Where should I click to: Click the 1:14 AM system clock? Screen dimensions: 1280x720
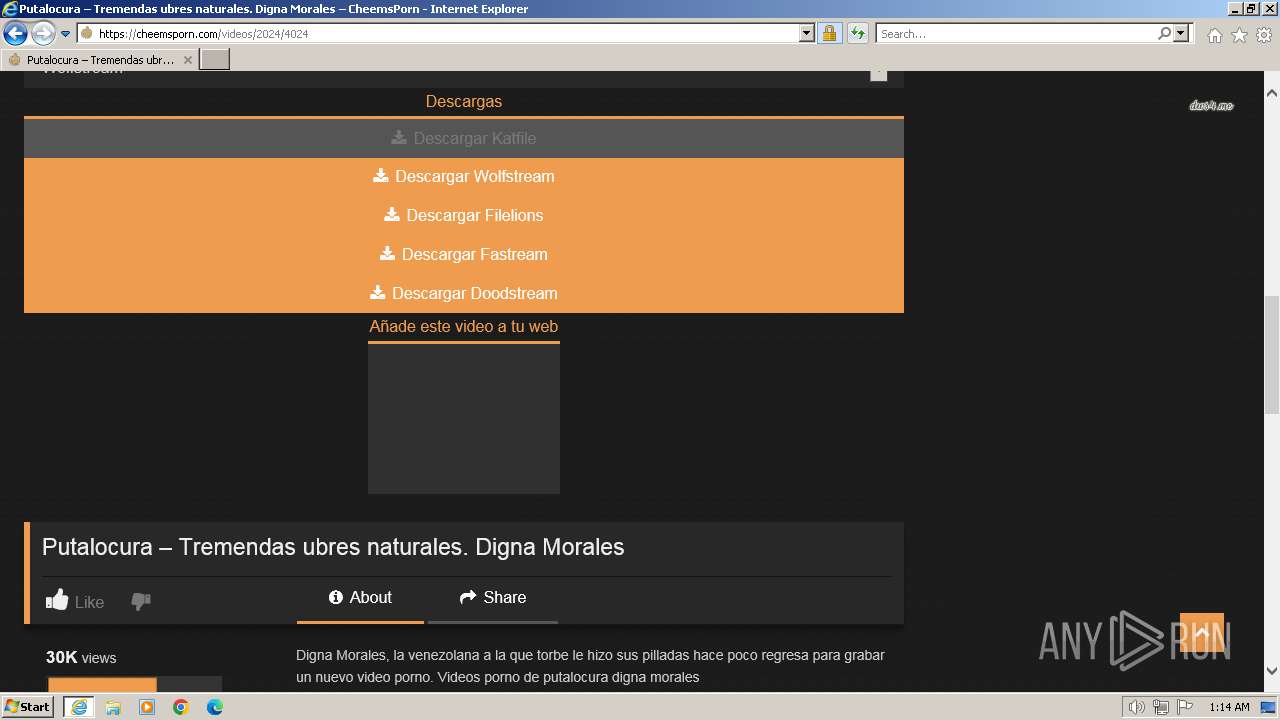tap(1229, 707)
